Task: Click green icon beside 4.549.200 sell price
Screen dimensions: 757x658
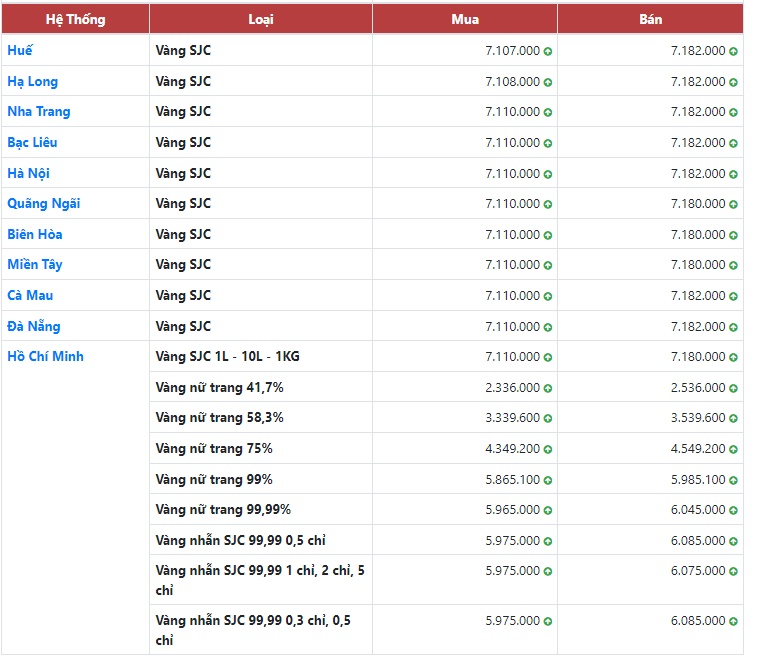Action: click(x=733, y=449)
